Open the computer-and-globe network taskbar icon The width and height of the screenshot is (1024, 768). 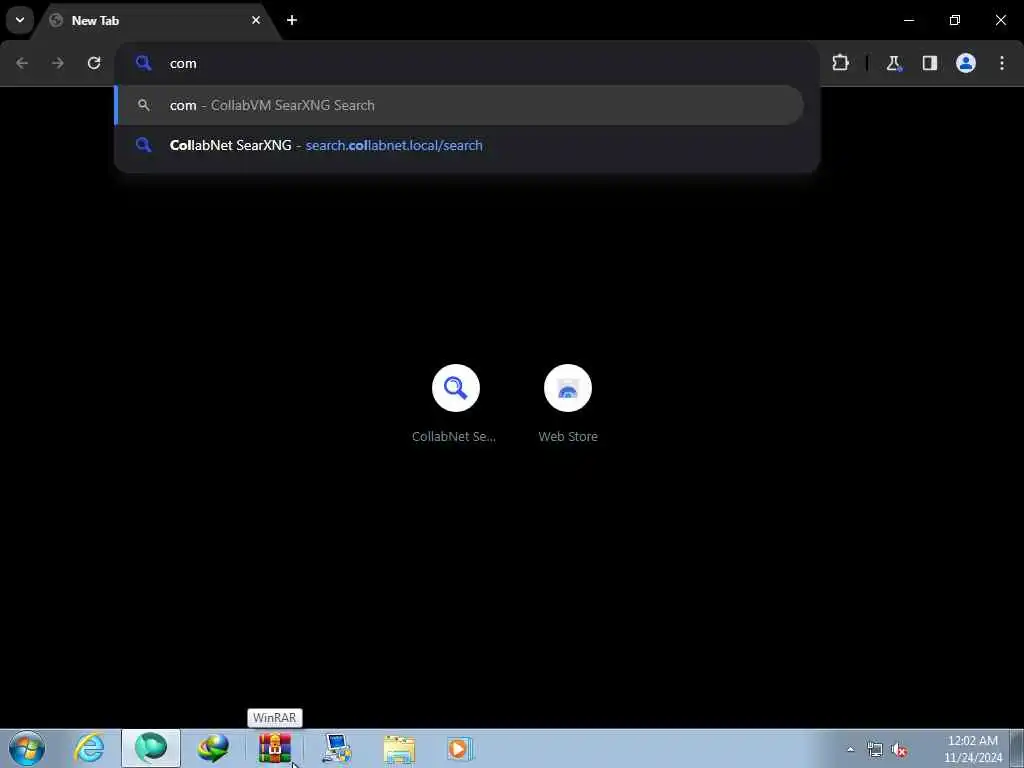(x=336, y=748)
